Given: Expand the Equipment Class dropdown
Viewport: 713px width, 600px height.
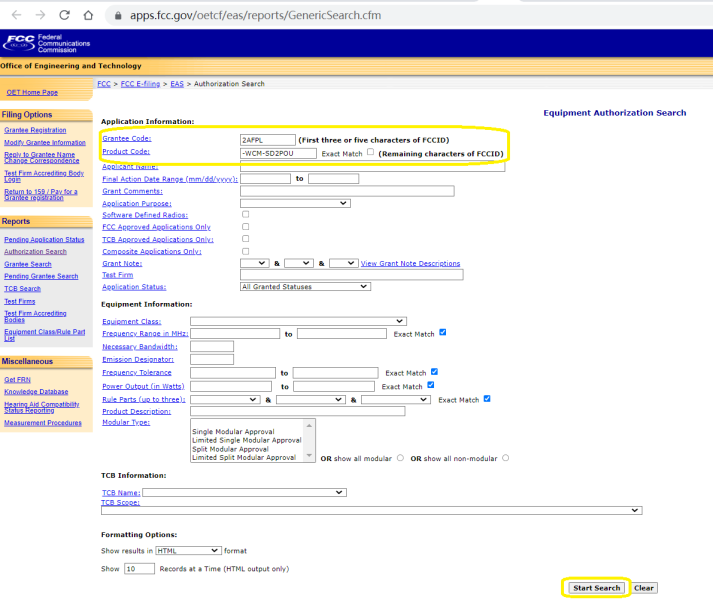Looking at the screenshot, I should pyautogui.click(x=298, y=321).
